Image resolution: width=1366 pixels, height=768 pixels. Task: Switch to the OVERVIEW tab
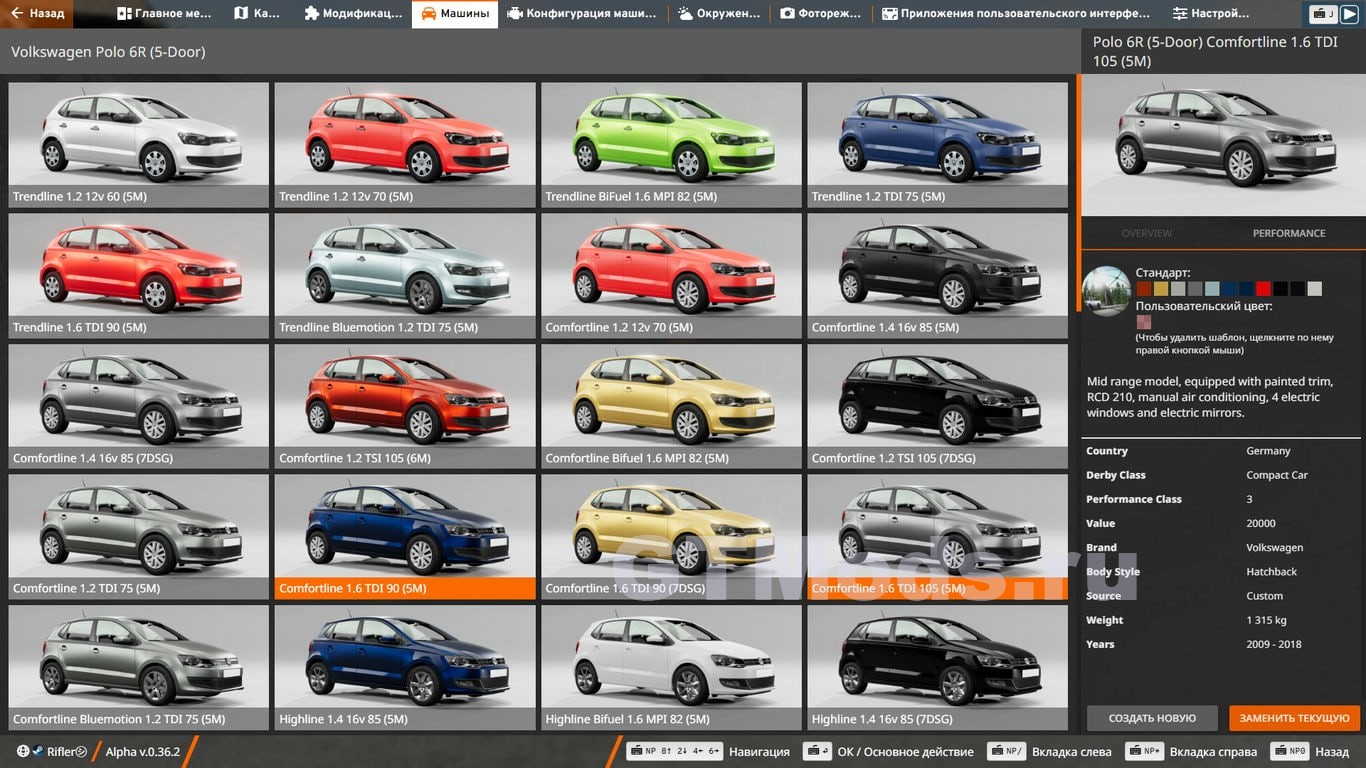pos(1146,233)
